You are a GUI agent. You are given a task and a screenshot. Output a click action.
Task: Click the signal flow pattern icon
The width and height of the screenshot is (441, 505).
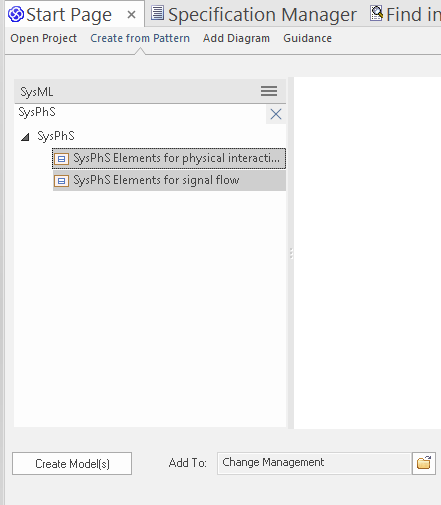click(x=62, y=181)
